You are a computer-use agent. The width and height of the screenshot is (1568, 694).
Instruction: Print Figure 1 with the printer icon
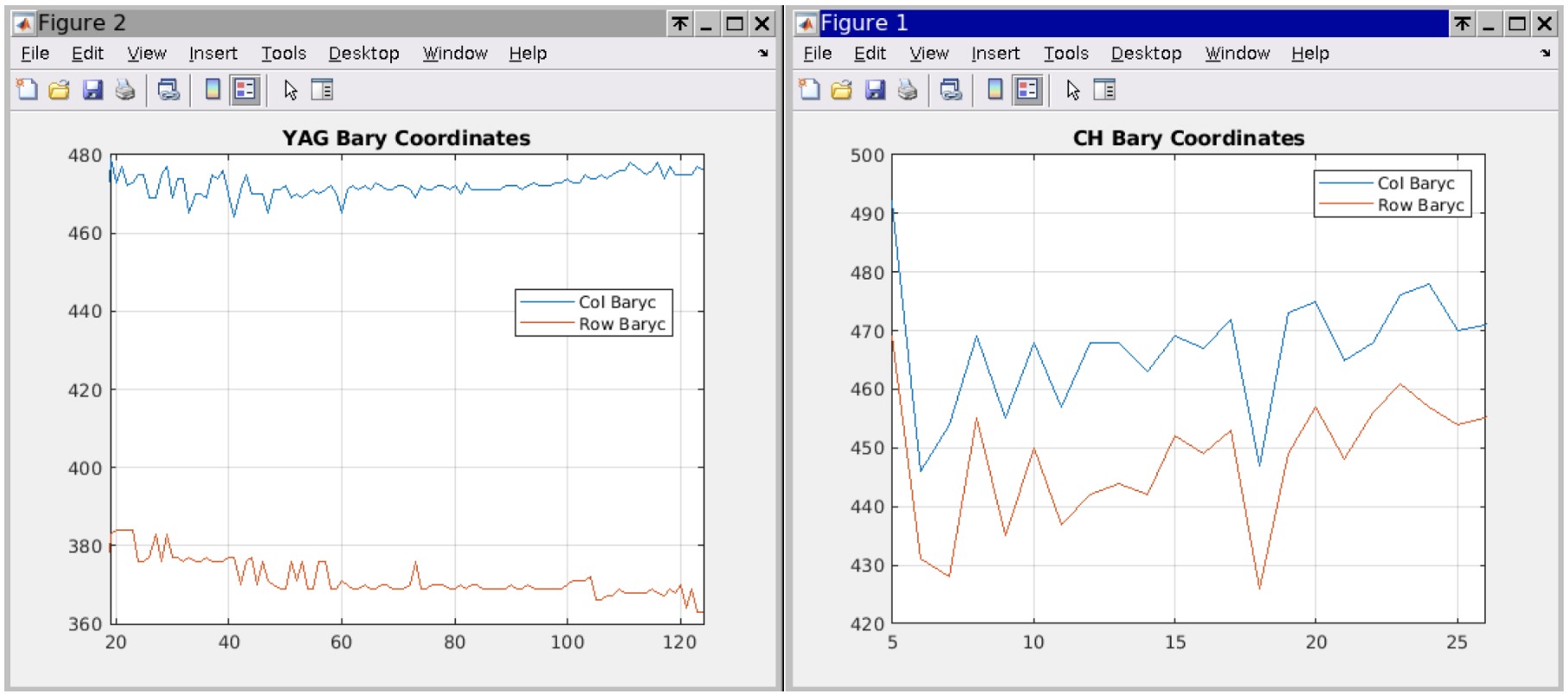tap(907, 90)
